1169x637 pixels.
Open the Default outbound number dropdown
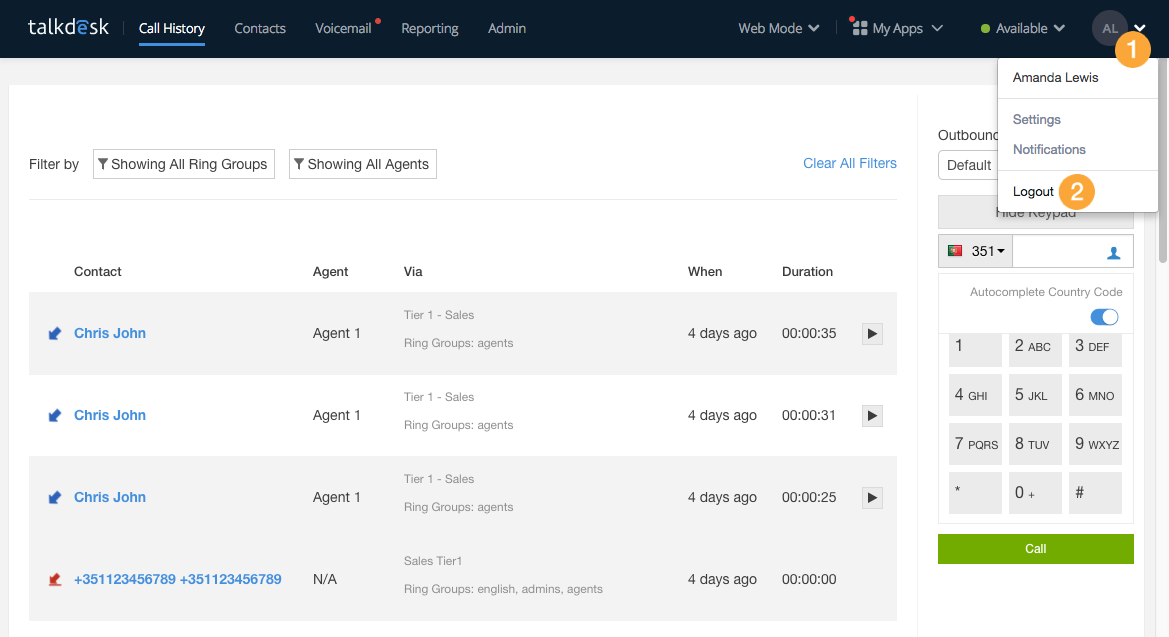pos(968,165)
